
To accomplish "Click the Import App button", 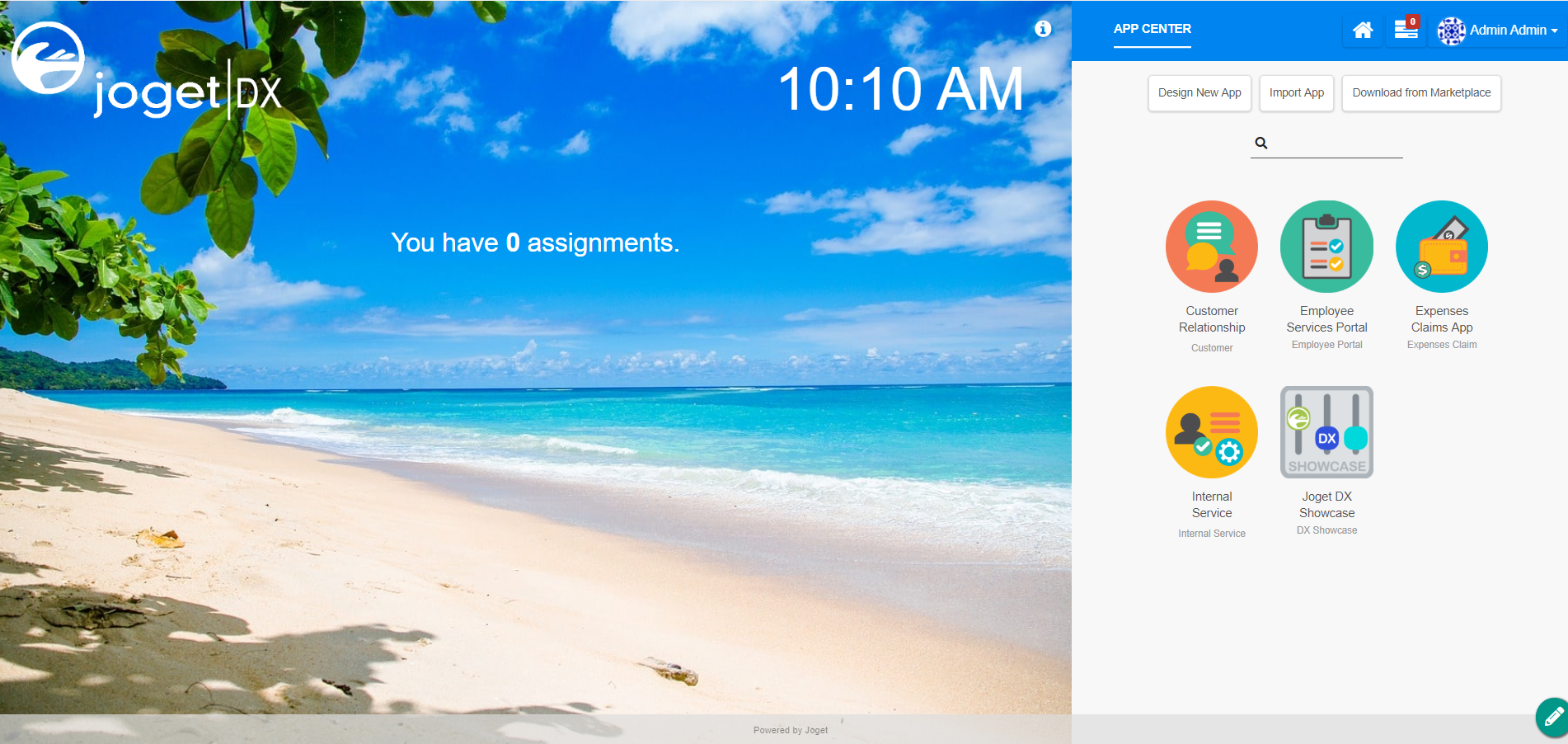I will (1296, 93).
